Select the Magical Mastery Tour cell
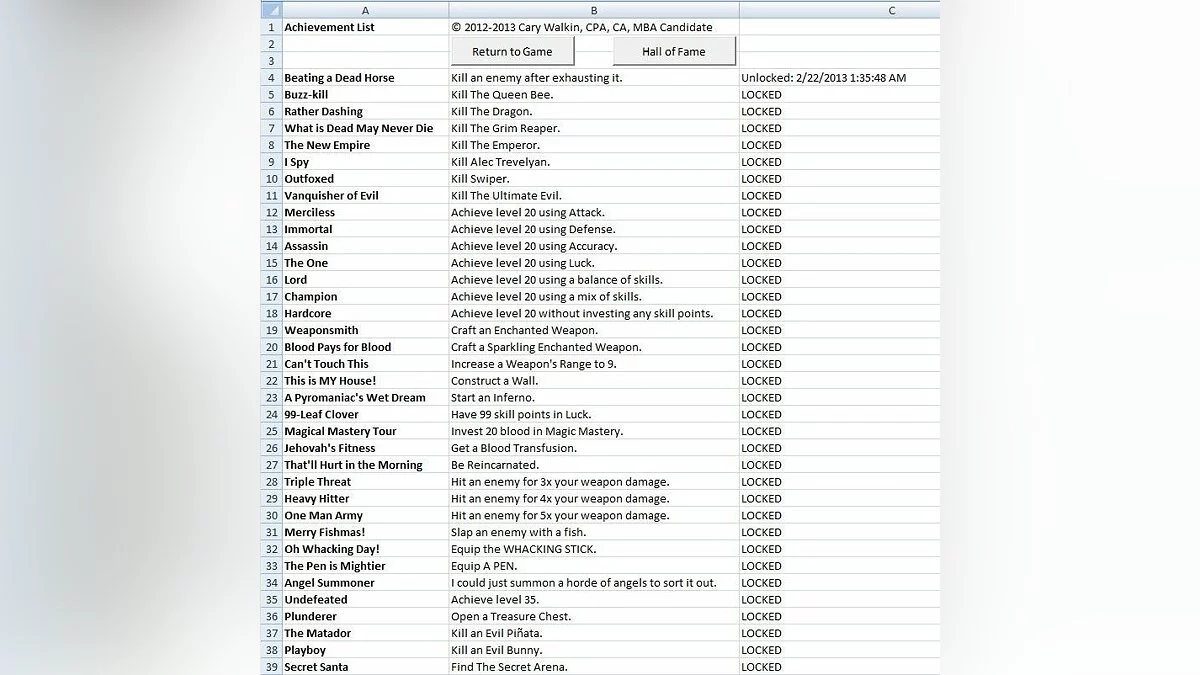 click(x=365, y=431)
